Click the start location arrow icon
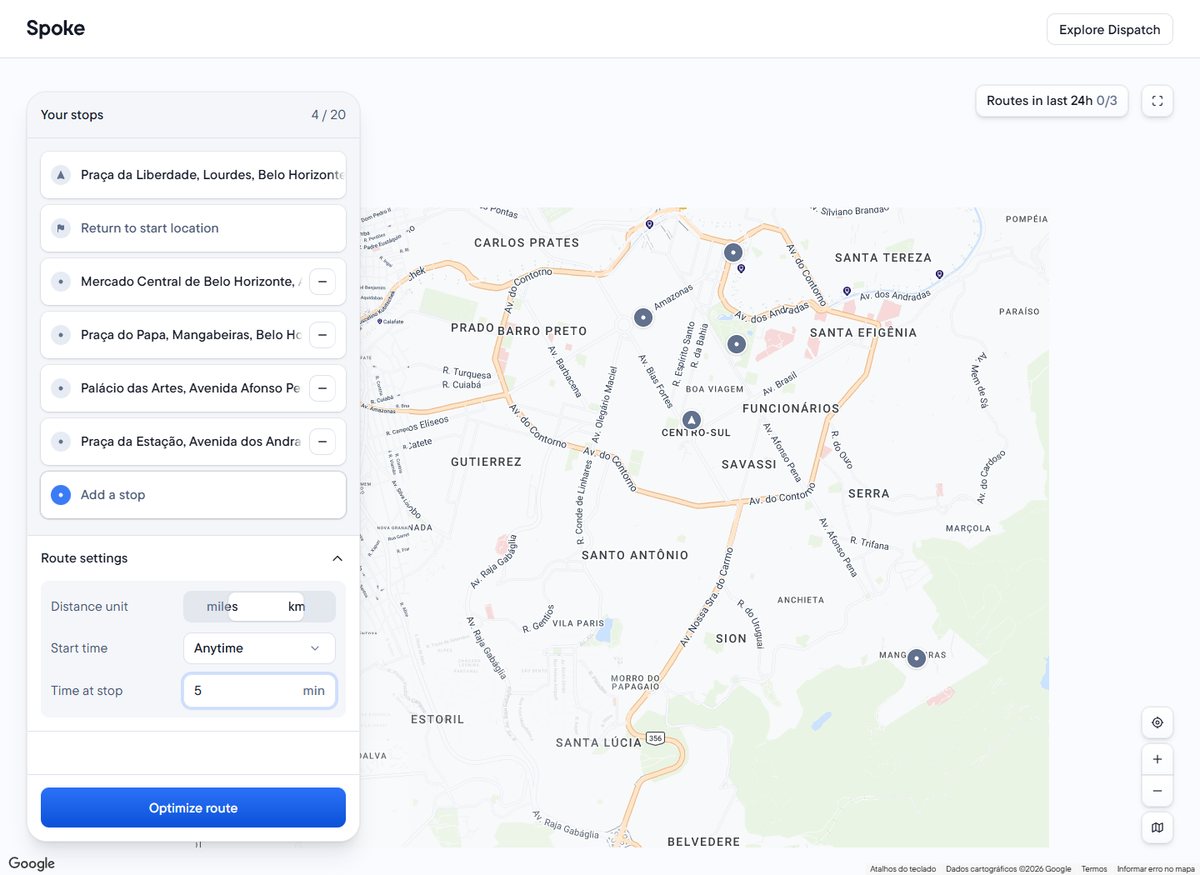Image resolution: width=1200 pixels, height=875 pixels. click(61, 175)
